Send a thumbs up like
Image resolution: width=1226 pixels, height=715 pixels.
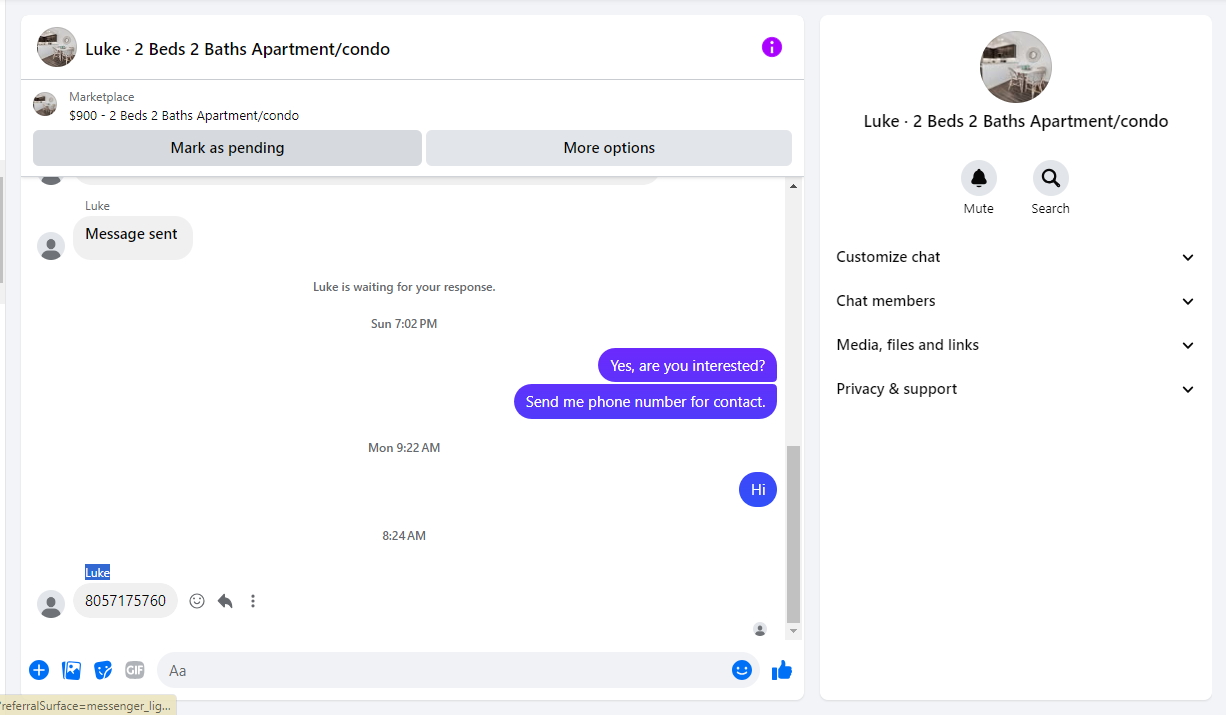point(782,670)
